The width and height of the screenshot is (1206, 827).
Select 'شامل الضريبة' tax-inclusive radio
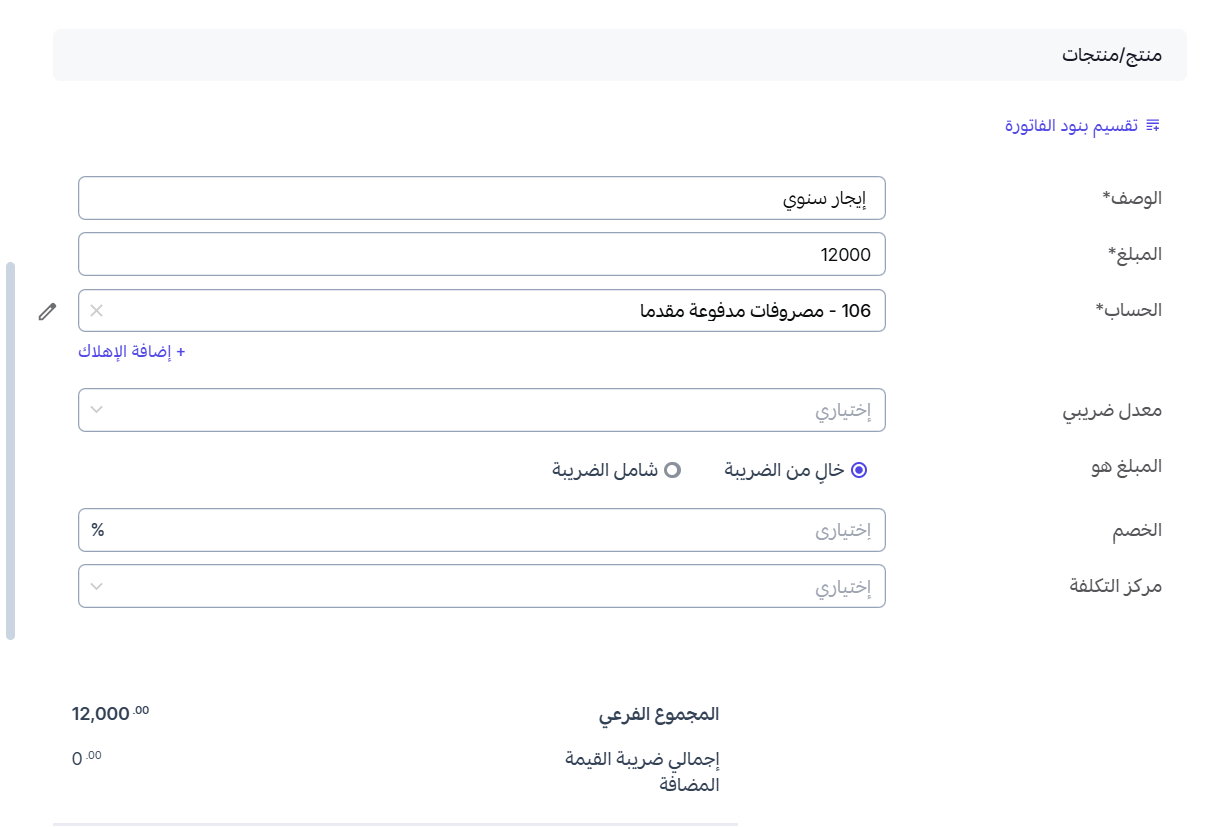(x=673, y=470)
